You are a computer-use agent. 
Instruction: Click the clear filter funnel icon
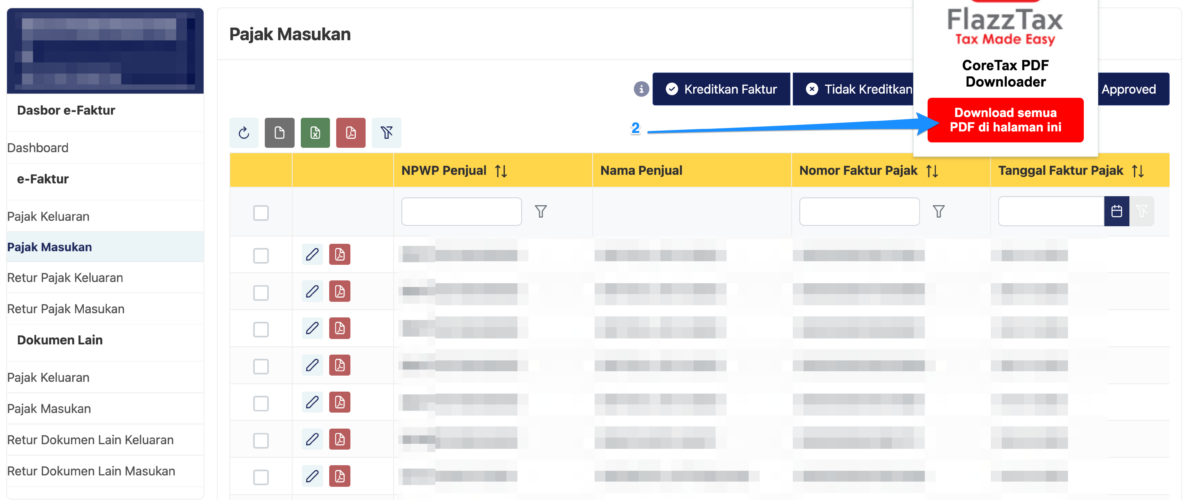(386, 133)
